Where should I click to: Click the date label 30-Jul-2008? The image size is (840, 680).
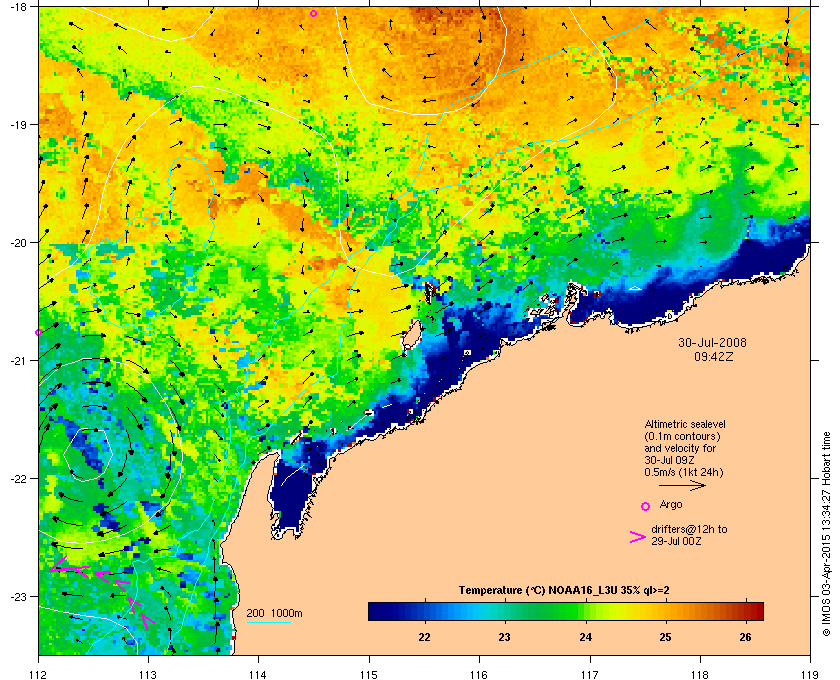click(x=712, y=343)
